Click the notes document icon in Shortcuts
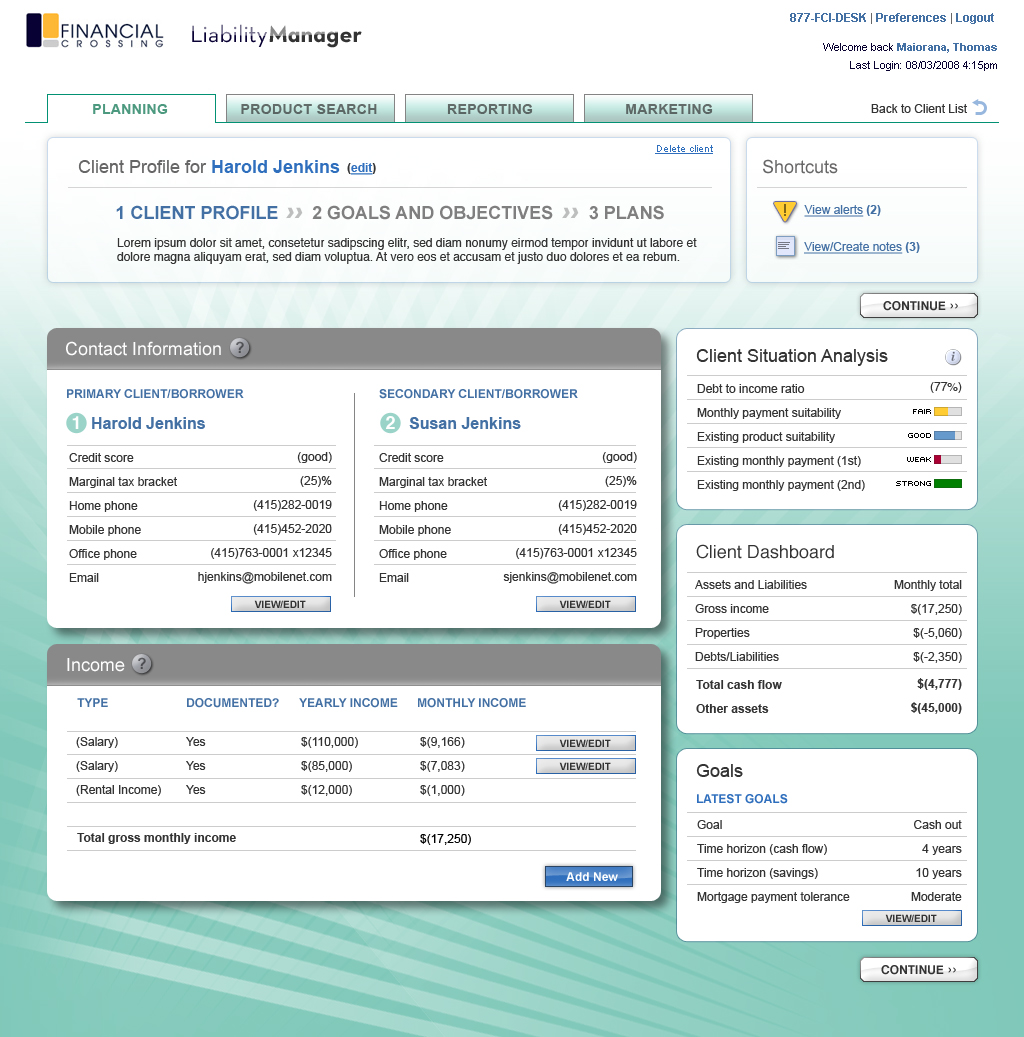The height and width of the screenshot is (1037, 1024). click(785, 246)
